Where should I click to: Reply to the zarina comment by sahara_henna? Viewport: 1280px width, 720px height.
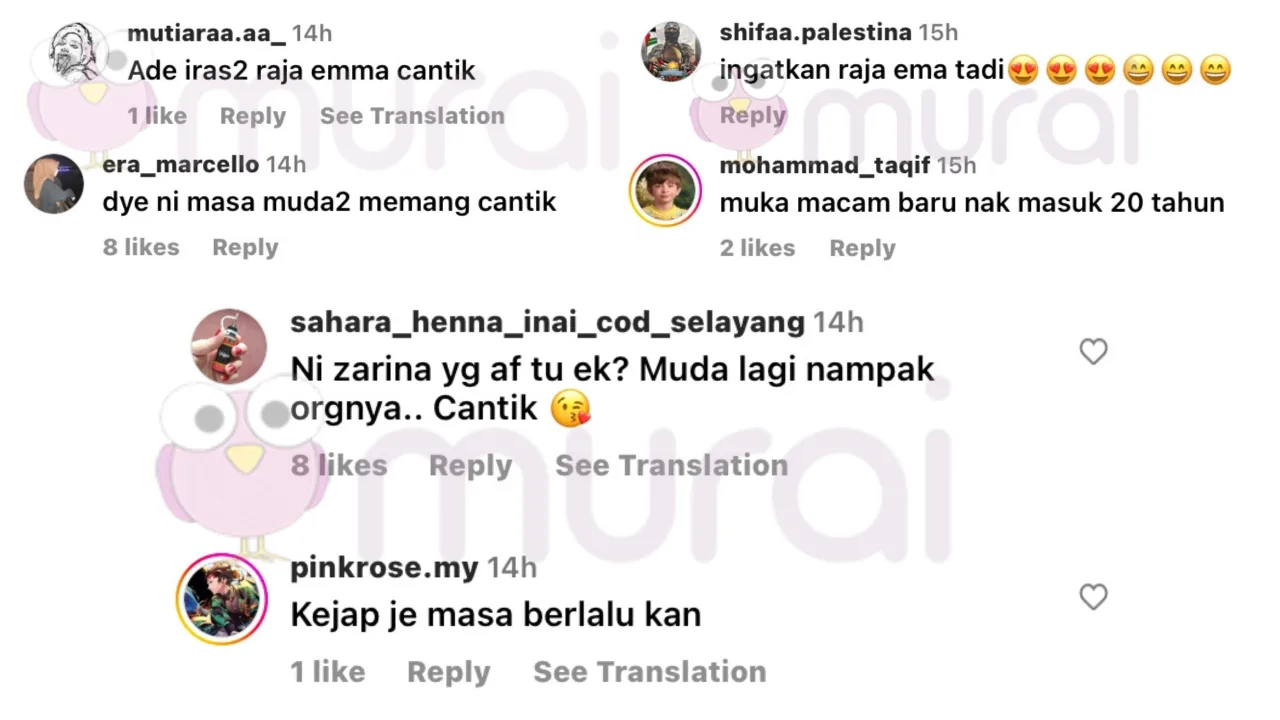[470, 465]
